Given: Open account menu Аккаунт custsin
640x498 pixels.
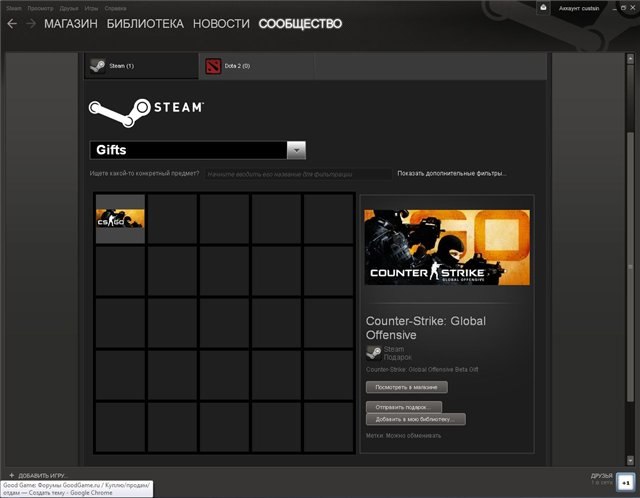Looking at the screenshot, I should 579,8.
